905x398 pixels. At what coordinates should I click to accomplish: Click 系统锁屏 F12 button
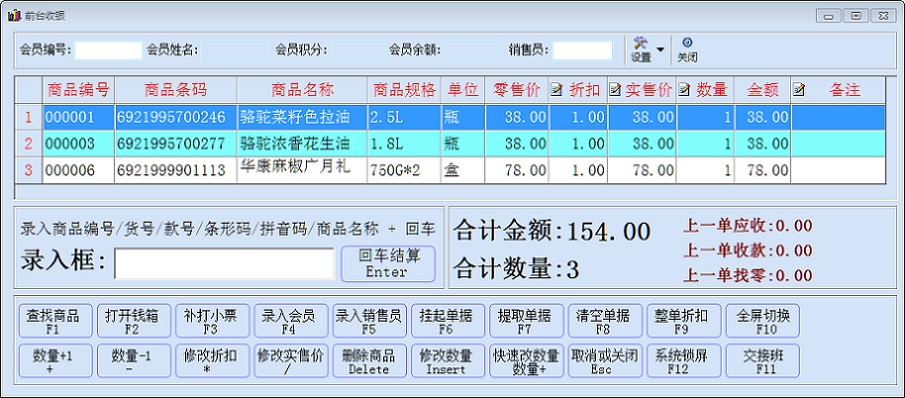pos(683,361)
